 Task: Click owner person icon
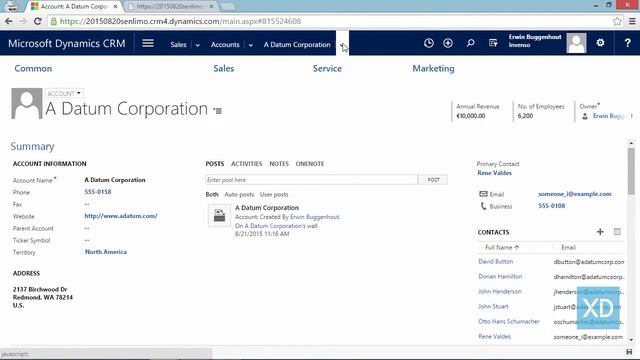pos(585,116)
